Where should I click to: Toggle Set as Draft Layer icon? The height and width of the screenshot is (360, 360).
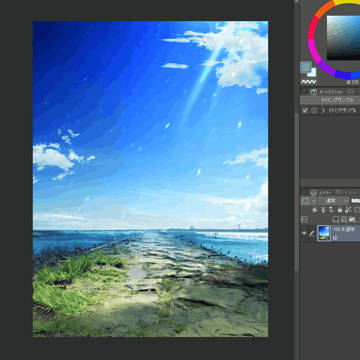point(332,210)
